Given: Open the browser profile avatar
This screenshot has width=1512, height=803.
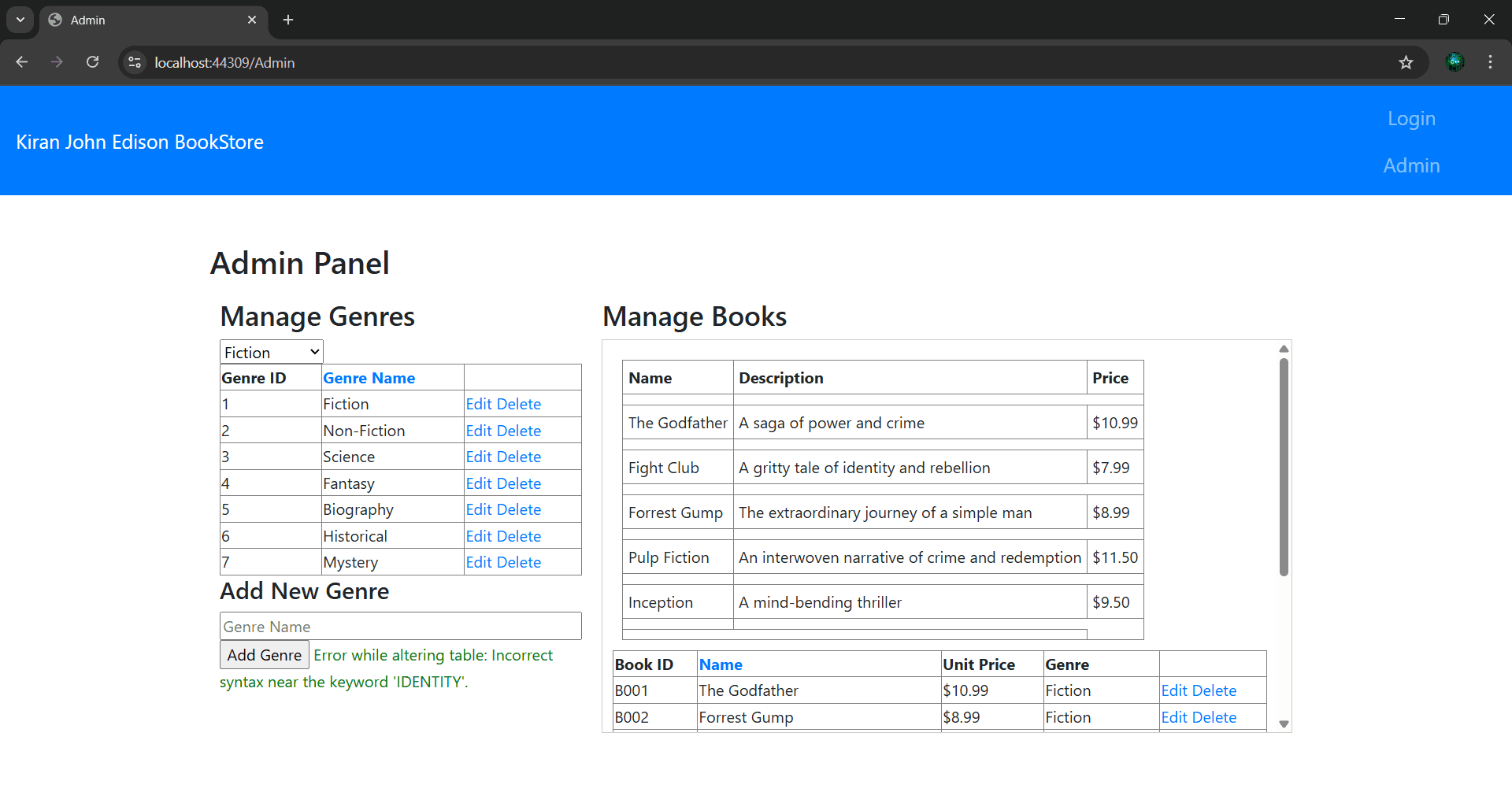Looking at the screenshot, I should [1455, 62].
